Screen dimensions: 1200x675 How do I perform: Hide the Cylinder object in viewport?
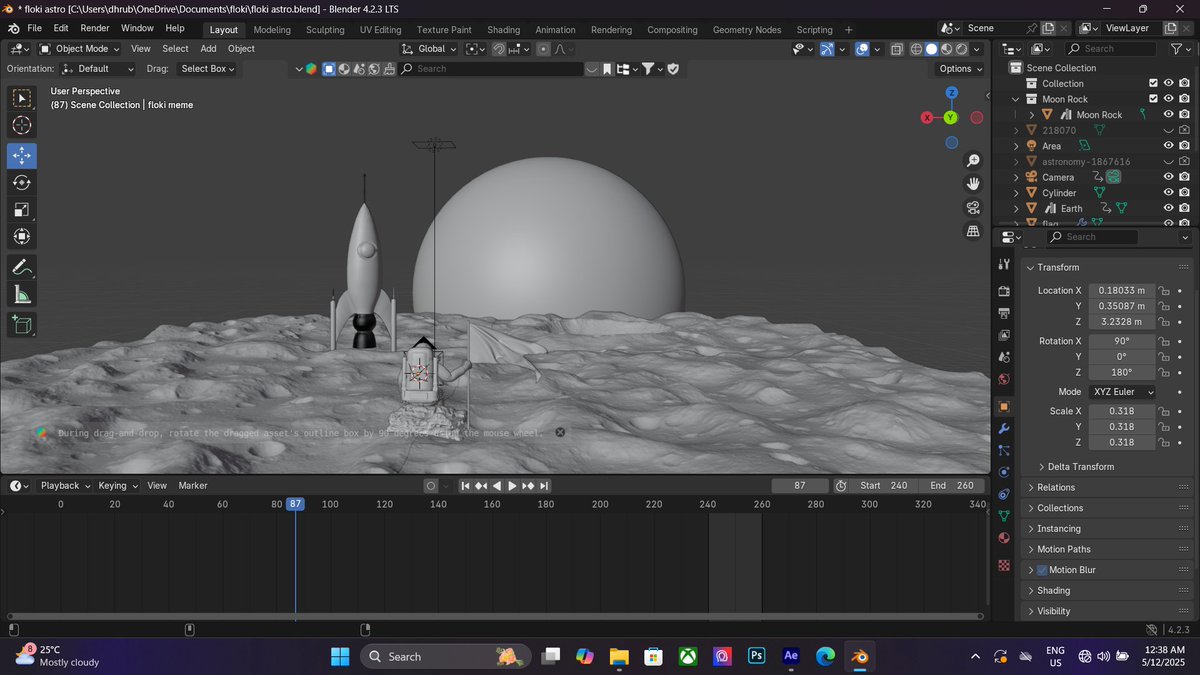pos(1168,193)
